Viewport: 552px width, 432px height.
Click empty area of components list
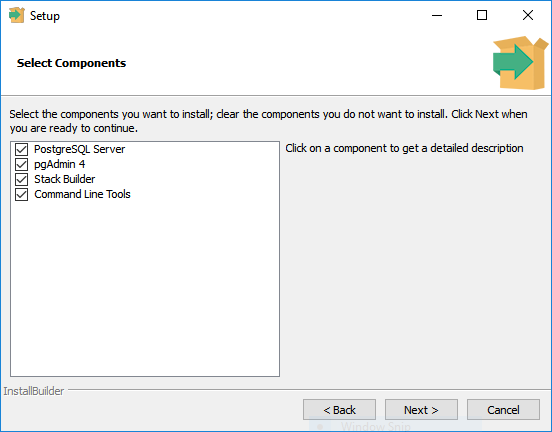point(145,289)
